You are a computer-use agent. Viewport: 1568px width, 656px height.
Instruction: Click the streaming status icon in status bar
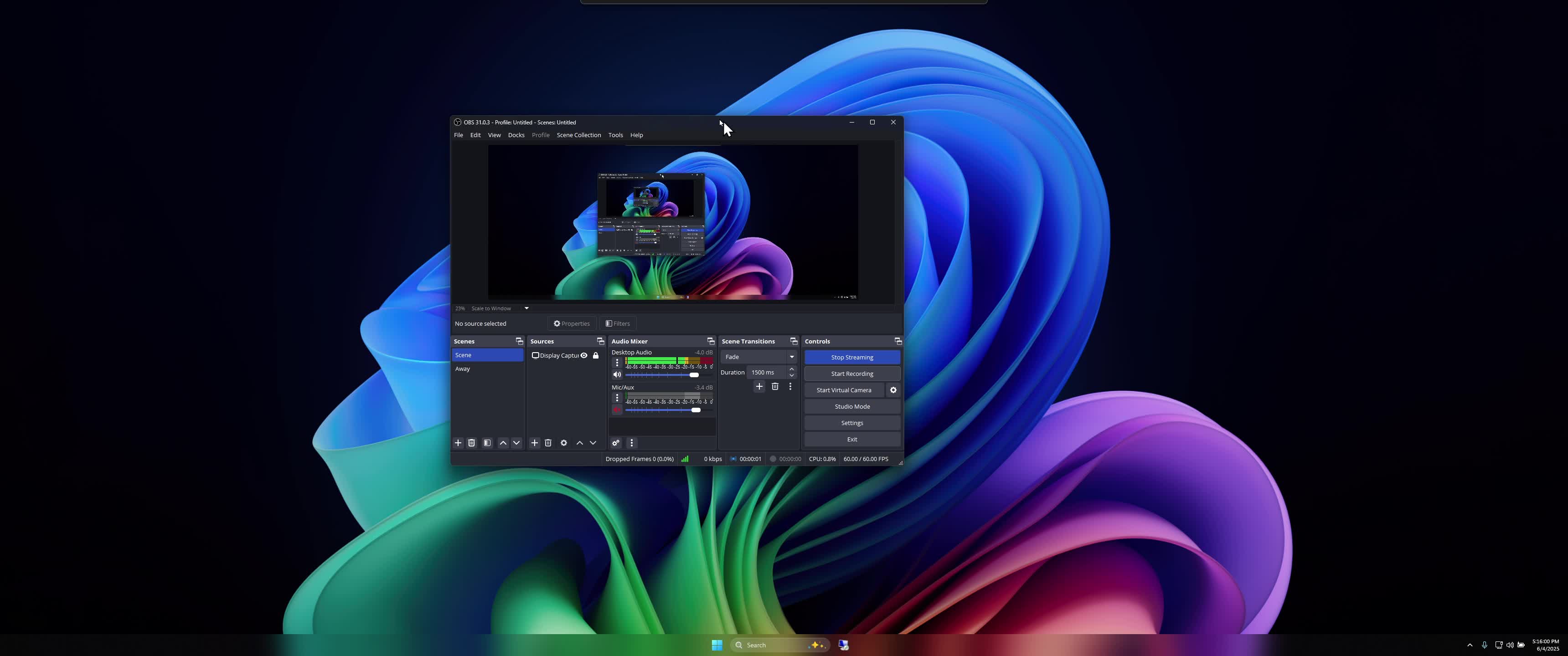733,459
